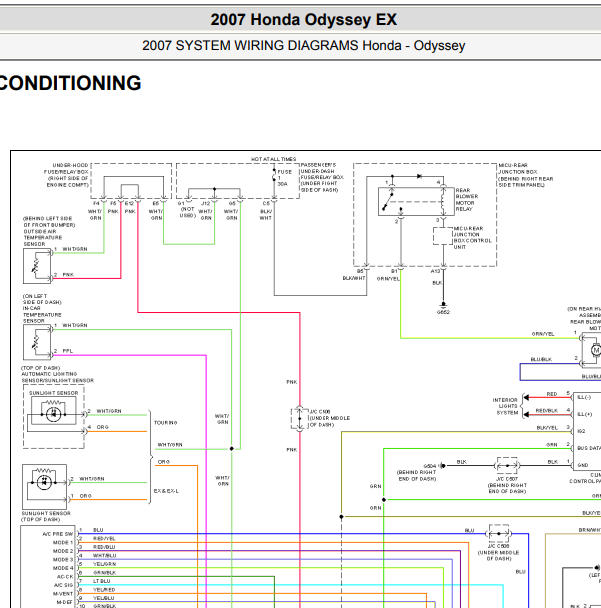Select the RED/BLU wire label

pos(104,547)
